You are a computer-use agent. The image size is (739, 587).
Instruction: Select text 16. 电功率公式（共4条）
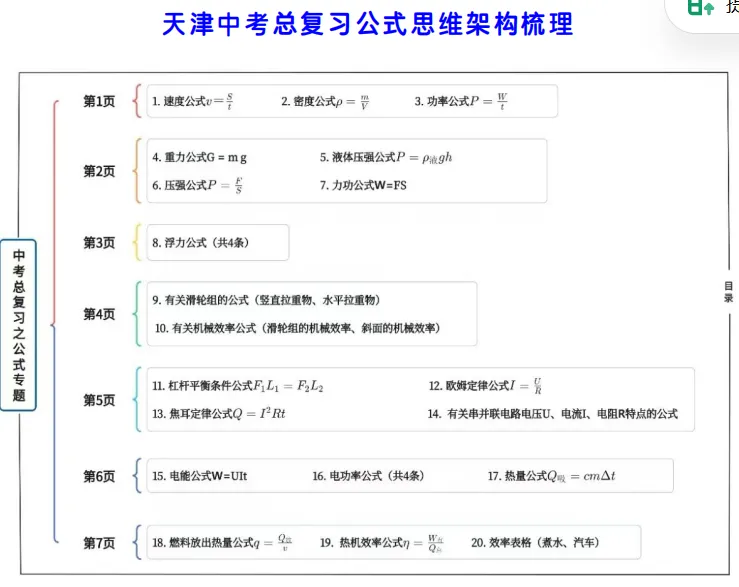(368, 476)
